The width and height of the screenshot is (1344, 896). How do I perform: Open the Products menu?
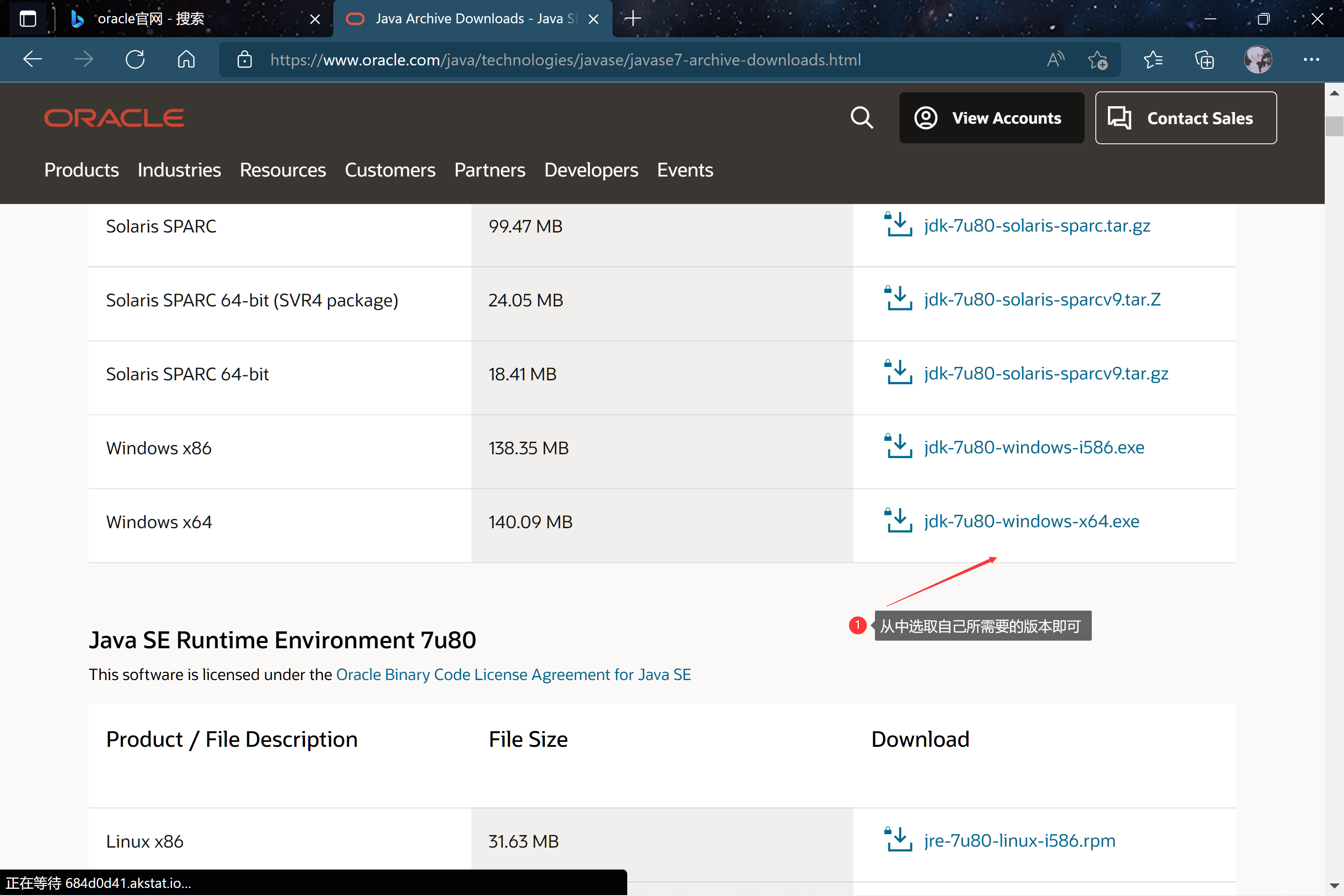(82, 170)
